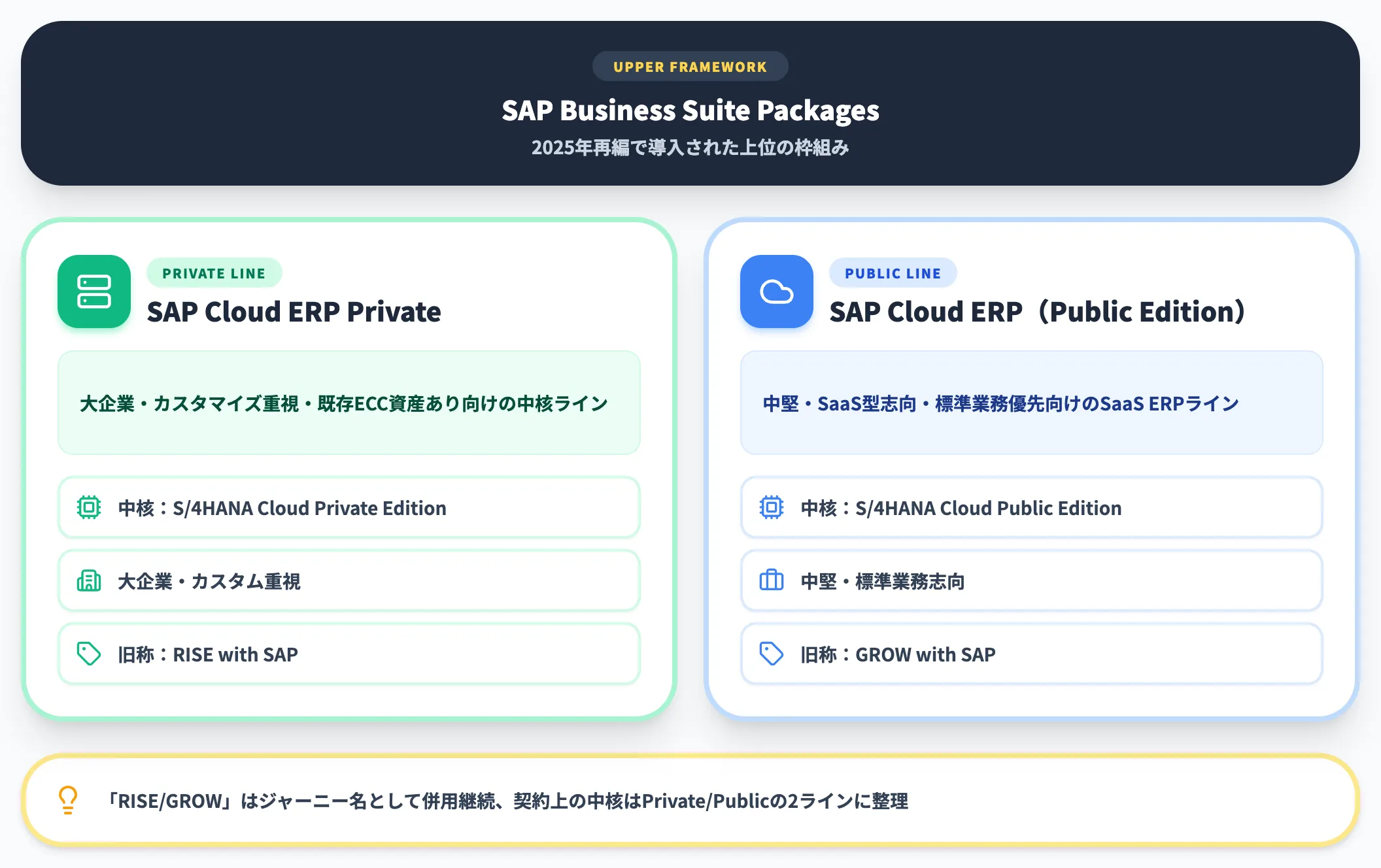
Task: Click the green chip icon beside S/4HANA Cloud Private Edition
Action: coord(89,507)
